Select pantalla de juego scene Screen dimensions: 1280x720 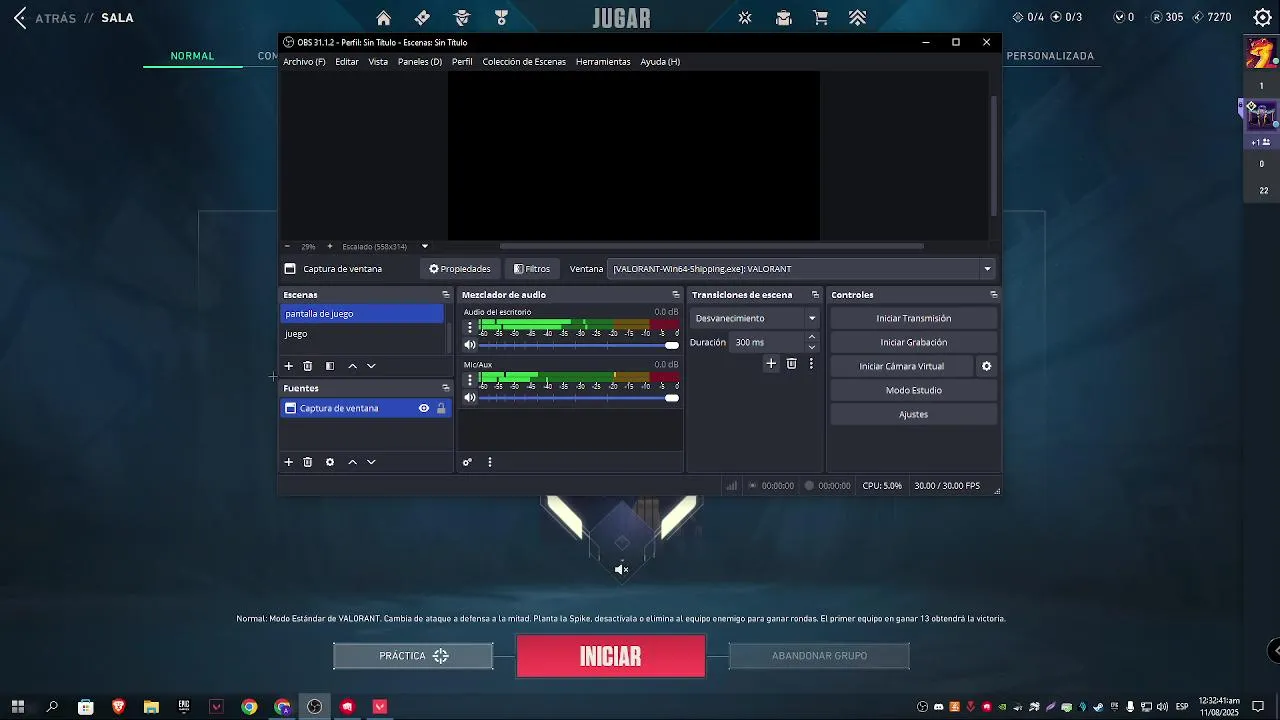click(x=362, y=314)
